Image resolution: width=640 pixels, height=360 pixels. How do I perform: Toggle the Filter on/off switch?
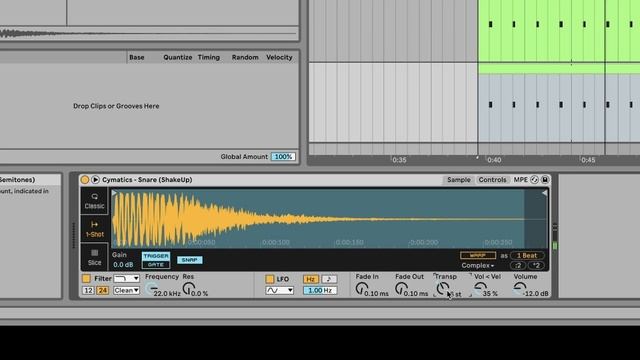click(x=86, y=278)
